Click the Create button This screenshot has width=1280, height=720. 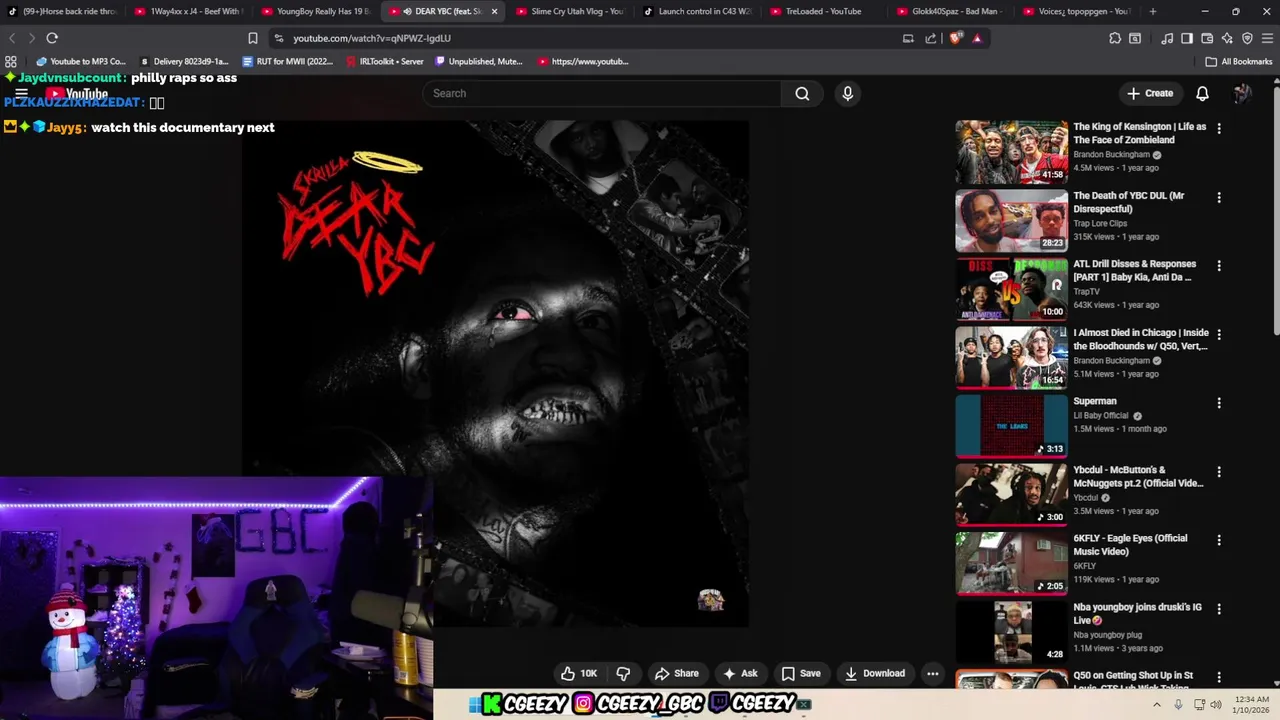(1150, 93)
